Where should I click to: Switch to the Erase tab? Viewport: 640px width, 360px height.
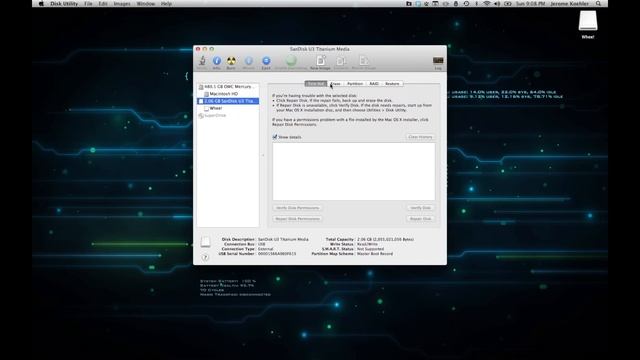coord(335,84)
